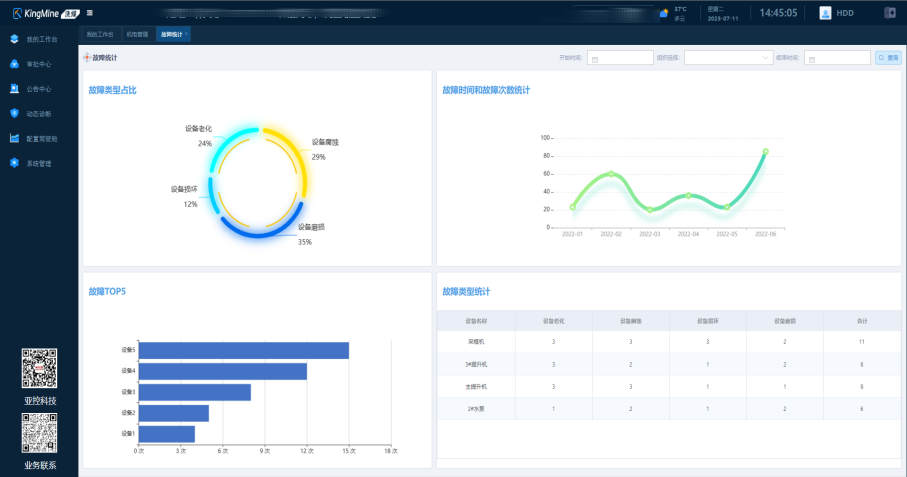Open the 结束时间 date picker field
The image size is (907, 477).
point(837,58)
